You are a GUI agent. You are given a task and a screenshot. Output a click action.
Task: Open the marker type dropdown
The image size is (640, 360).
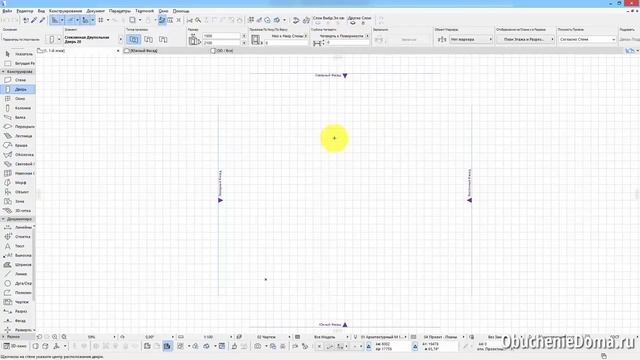471,39
